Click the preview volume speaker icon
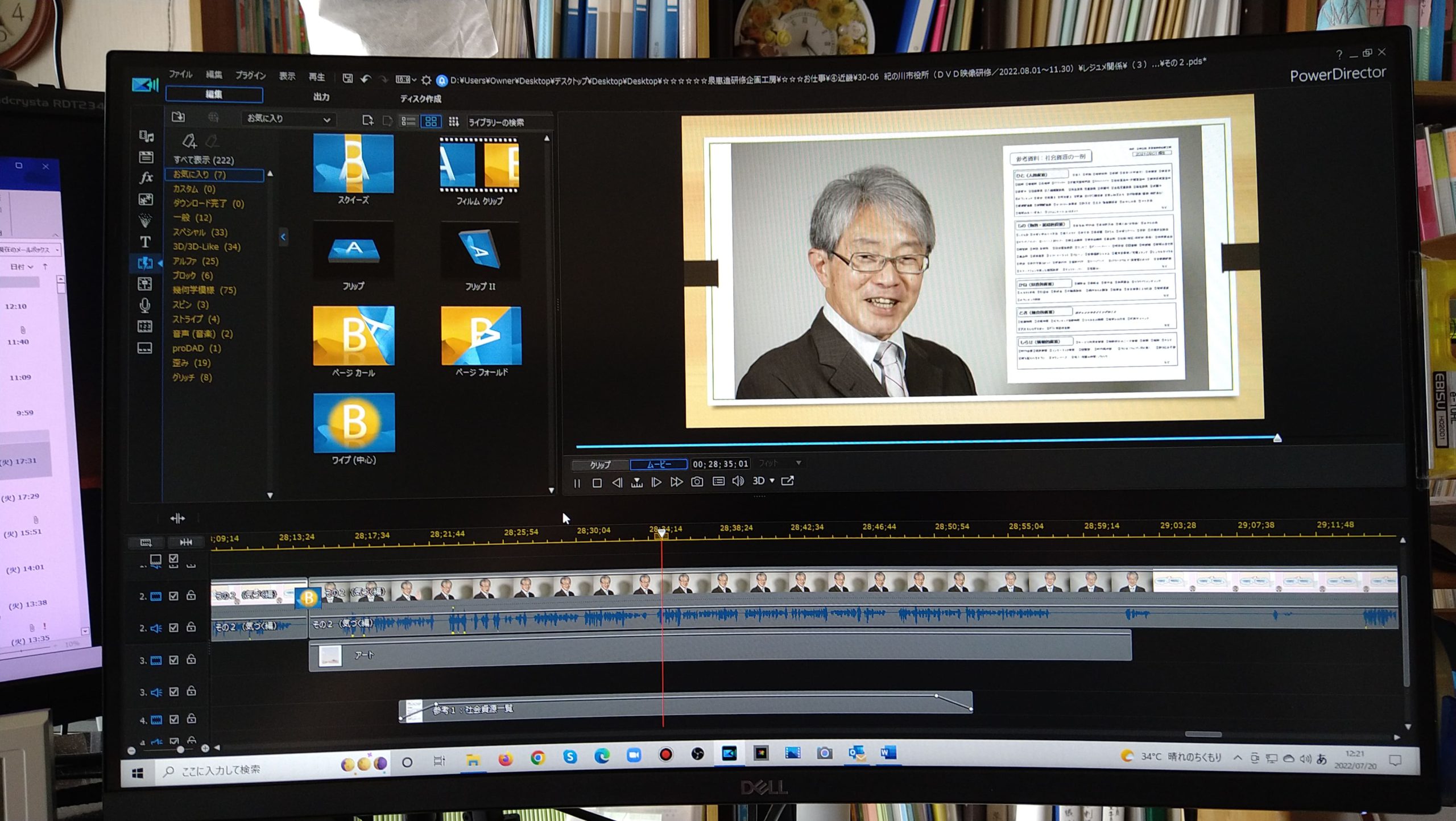The width and height of the screenshot is (1456, 821). click(738, 481)
